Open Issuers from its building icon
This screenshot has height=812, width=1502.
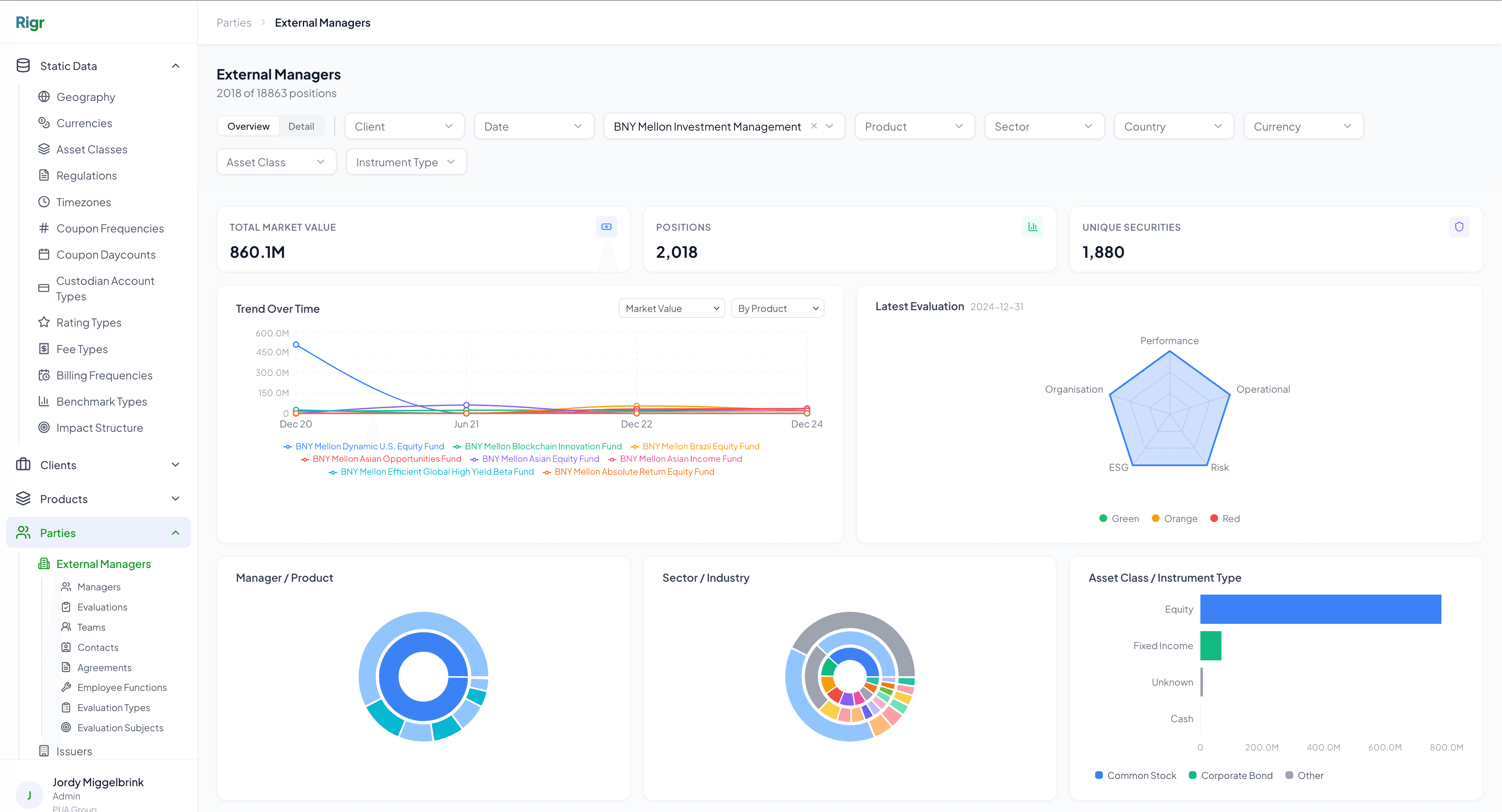point(44,751)
